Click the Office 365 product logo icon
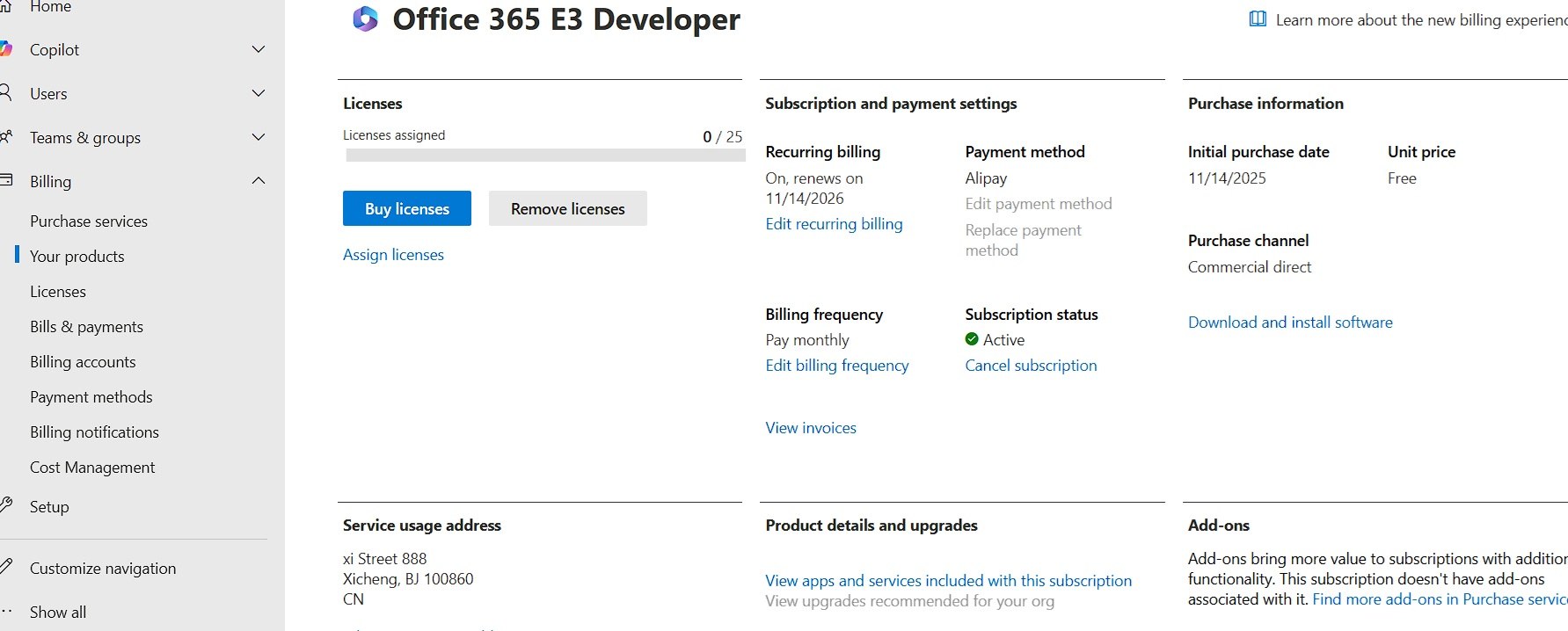 [365, 19]
